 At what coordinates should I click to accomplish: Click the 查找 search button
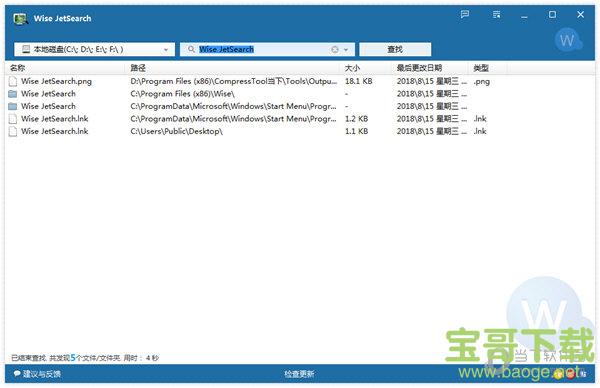coord(395,49)
